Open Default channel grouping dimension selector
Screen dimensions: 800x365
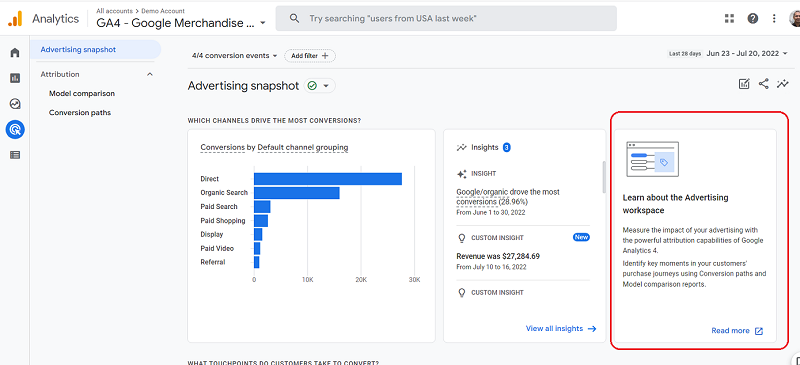tap(303, 148)
